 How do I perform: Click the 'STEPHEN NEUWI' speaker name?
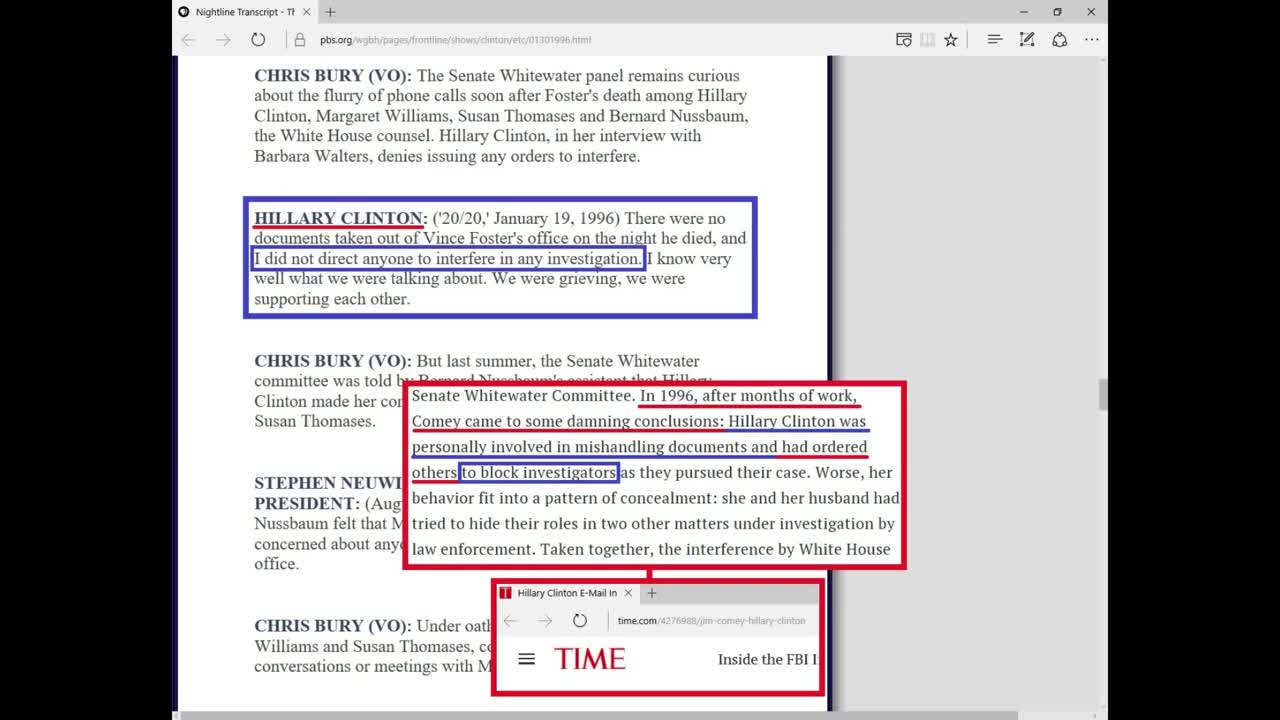point(328,483)
